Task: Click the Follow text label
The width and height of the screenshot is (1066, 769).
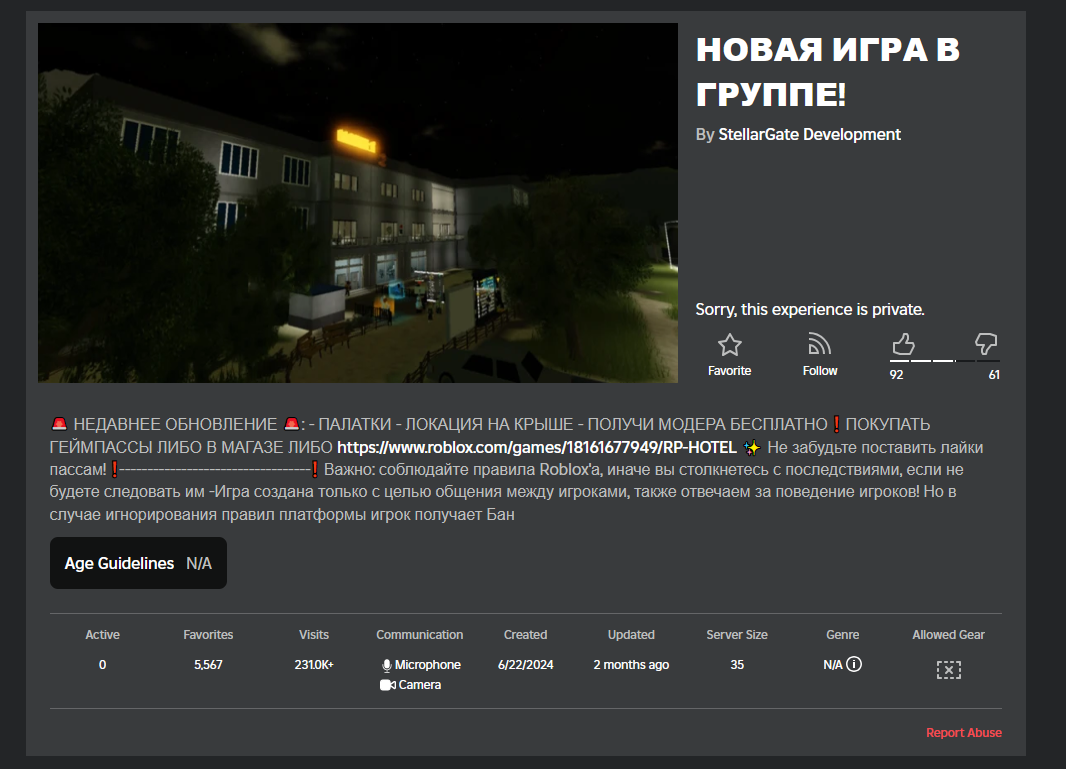Action: [820, 371]
